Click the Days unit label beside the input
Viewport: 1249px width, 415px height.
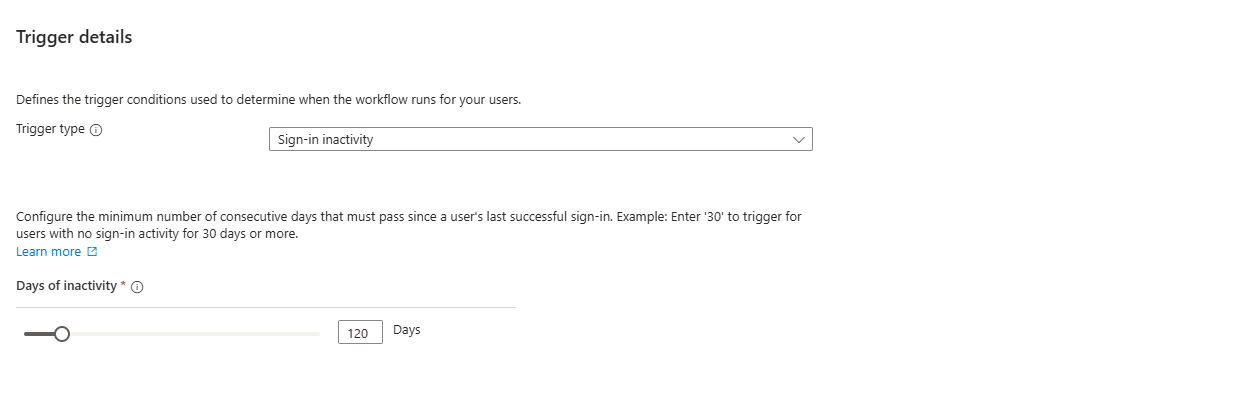click(x=407, y=330)
